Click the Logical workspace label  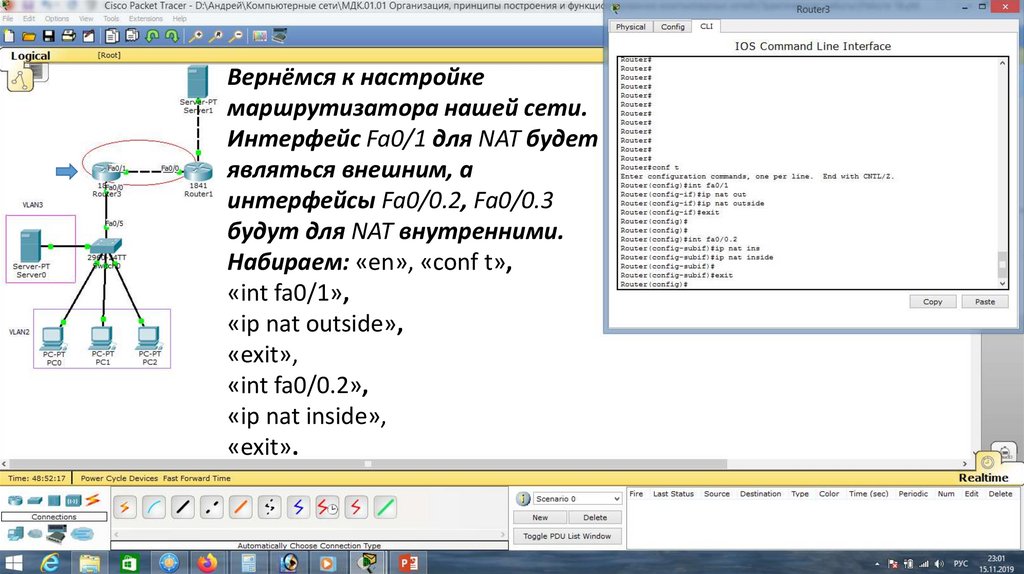pyautogui.click(x=30, y=56)
